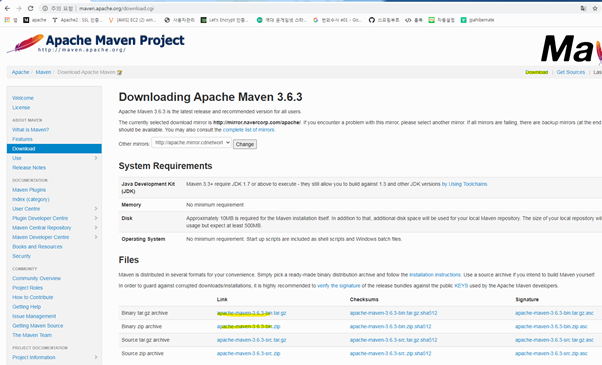The image size is (602, 365).
Task: Open the Google 'Go...' bookmark
Action: (x=337, y=20)
